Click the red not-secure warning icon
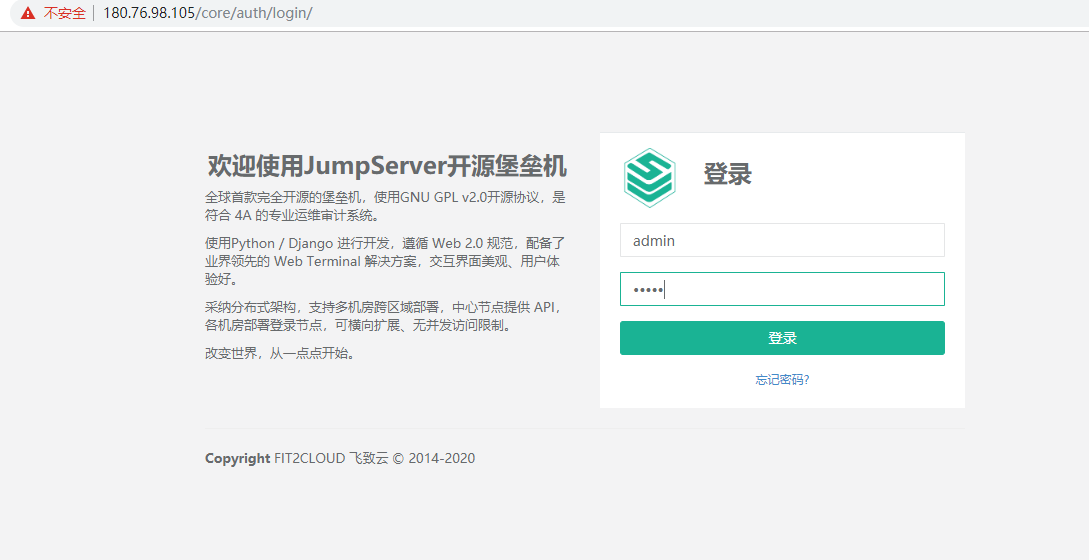 tap(28, 13)
